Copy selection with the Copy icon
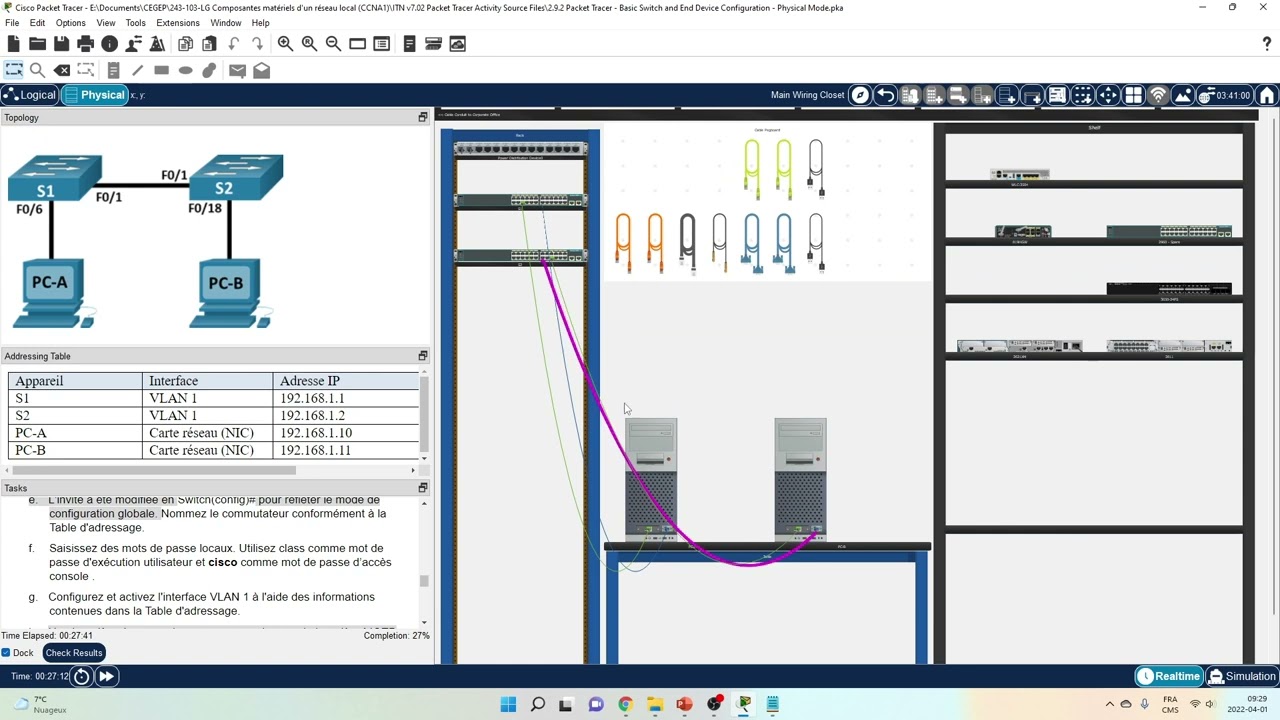Image resolution: width=1280 pixels, height=720 pixels. (185, 44)
